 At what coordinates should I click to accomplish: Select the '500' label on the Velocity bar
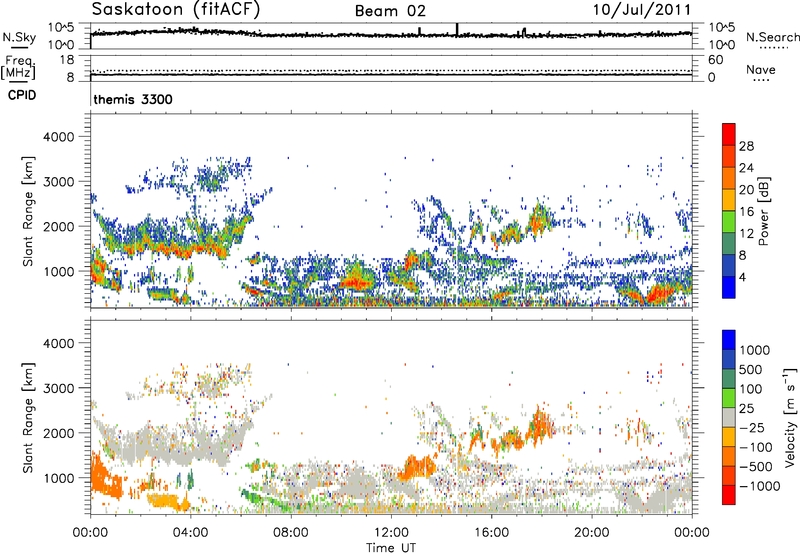pos(751,370)
